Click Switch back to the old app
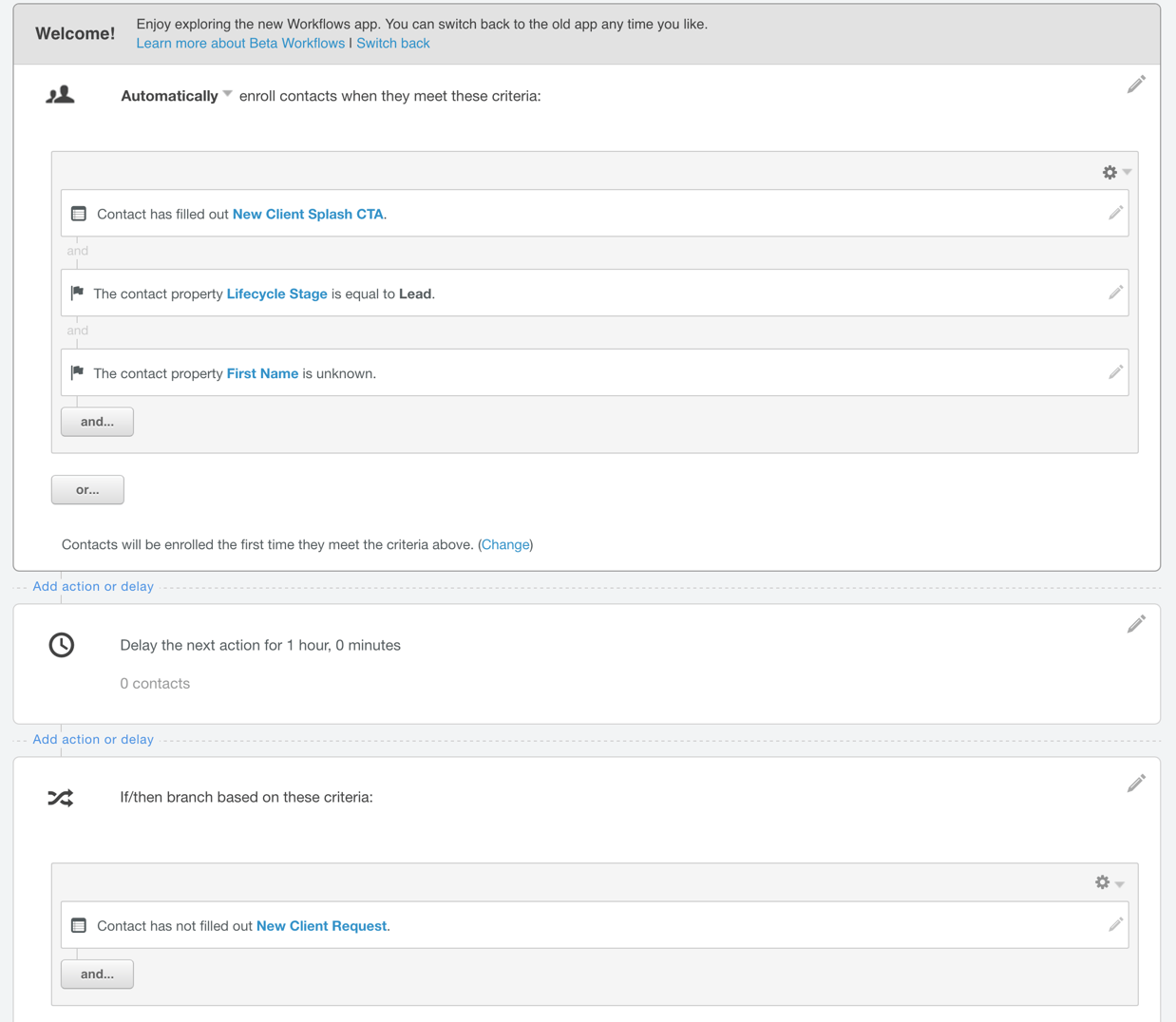The image size is (1176, 1022). click(392, 43)
